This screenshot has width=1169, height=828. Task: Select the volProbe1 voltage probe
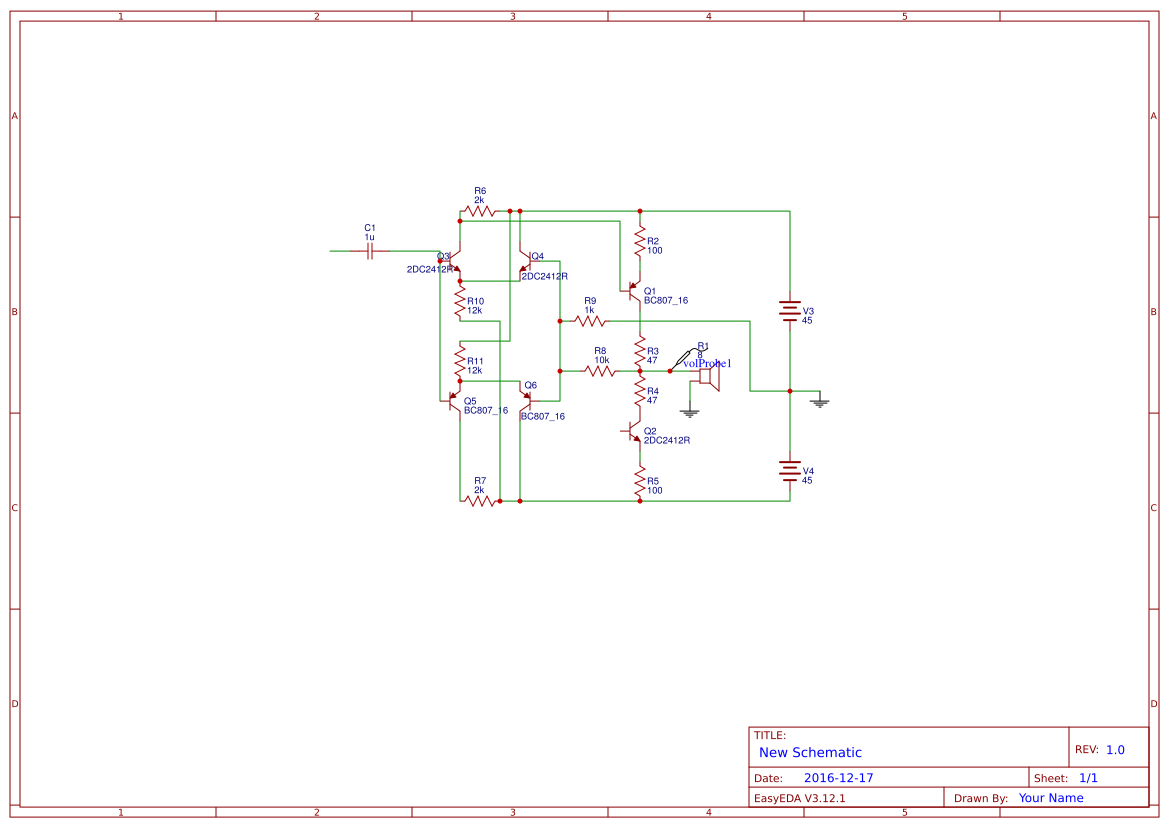(x=690, y=359)
